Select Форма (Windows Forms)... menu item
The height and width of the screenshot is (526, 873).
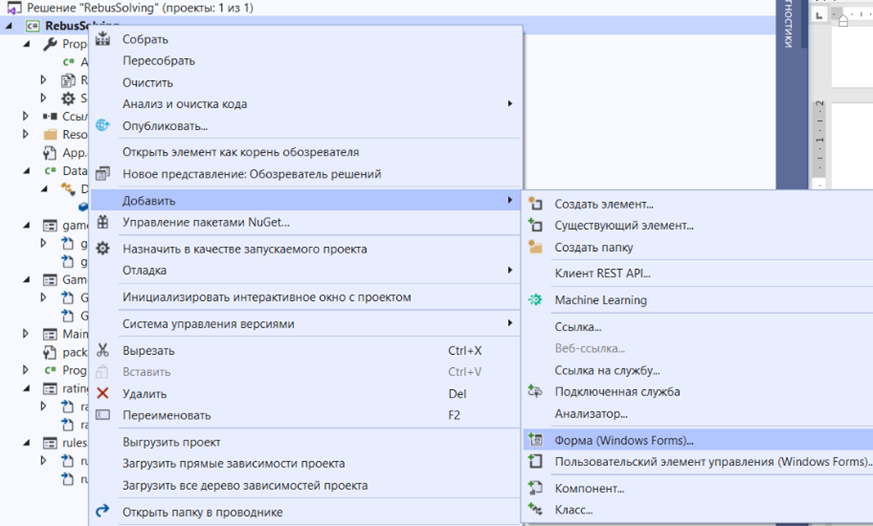623,440
